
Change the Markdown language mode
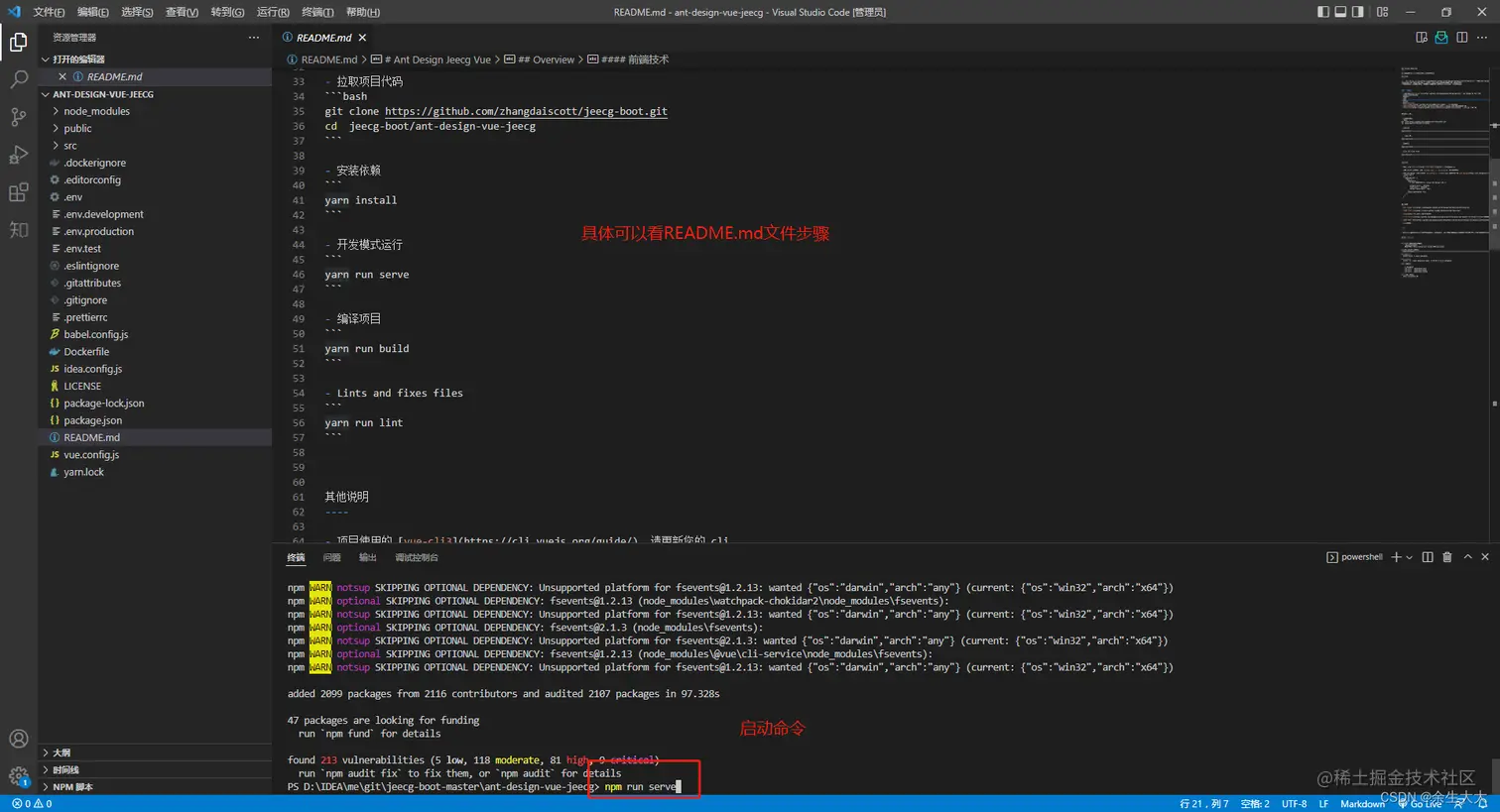pyautogui.click(x=1362, y=804)
